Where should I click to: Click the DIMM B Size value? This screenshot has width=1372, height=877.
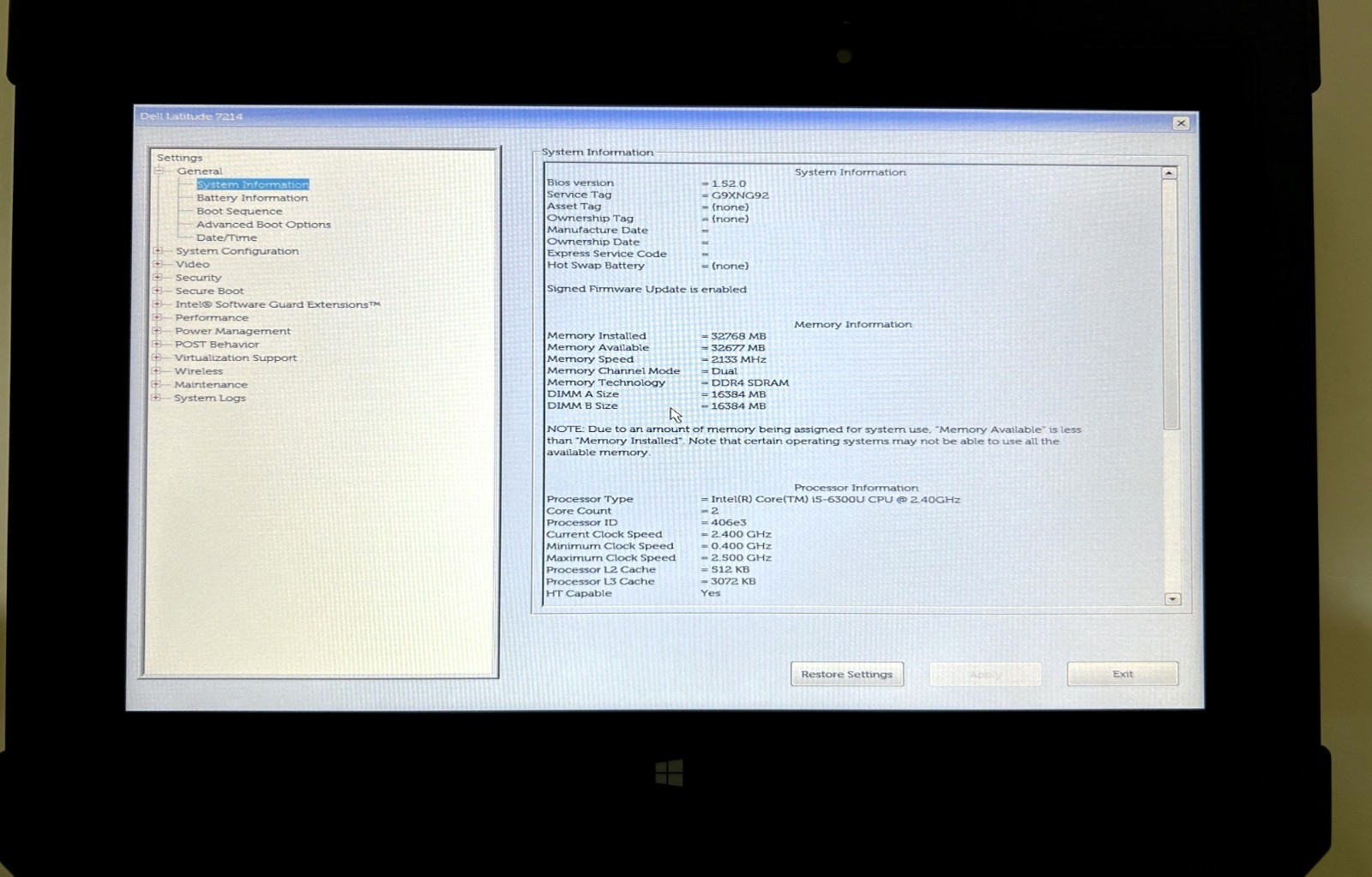click(738, 405)
